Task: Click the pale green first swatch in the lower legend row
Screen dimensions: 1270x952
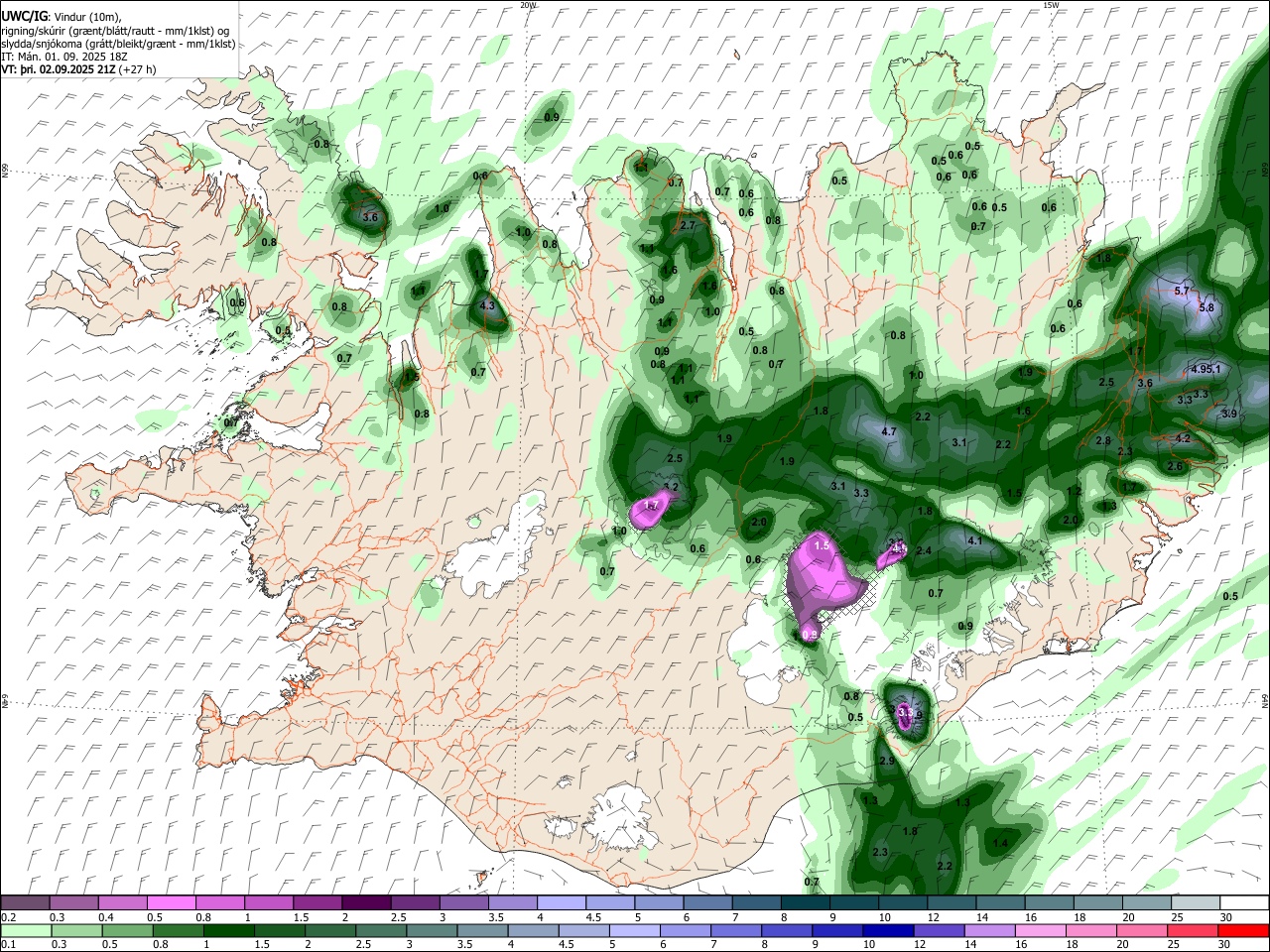Action: coord(25,930)
